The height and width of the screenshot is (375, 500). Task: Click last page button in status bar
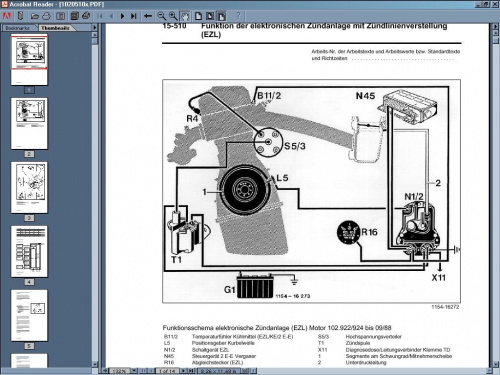(191, 370)
